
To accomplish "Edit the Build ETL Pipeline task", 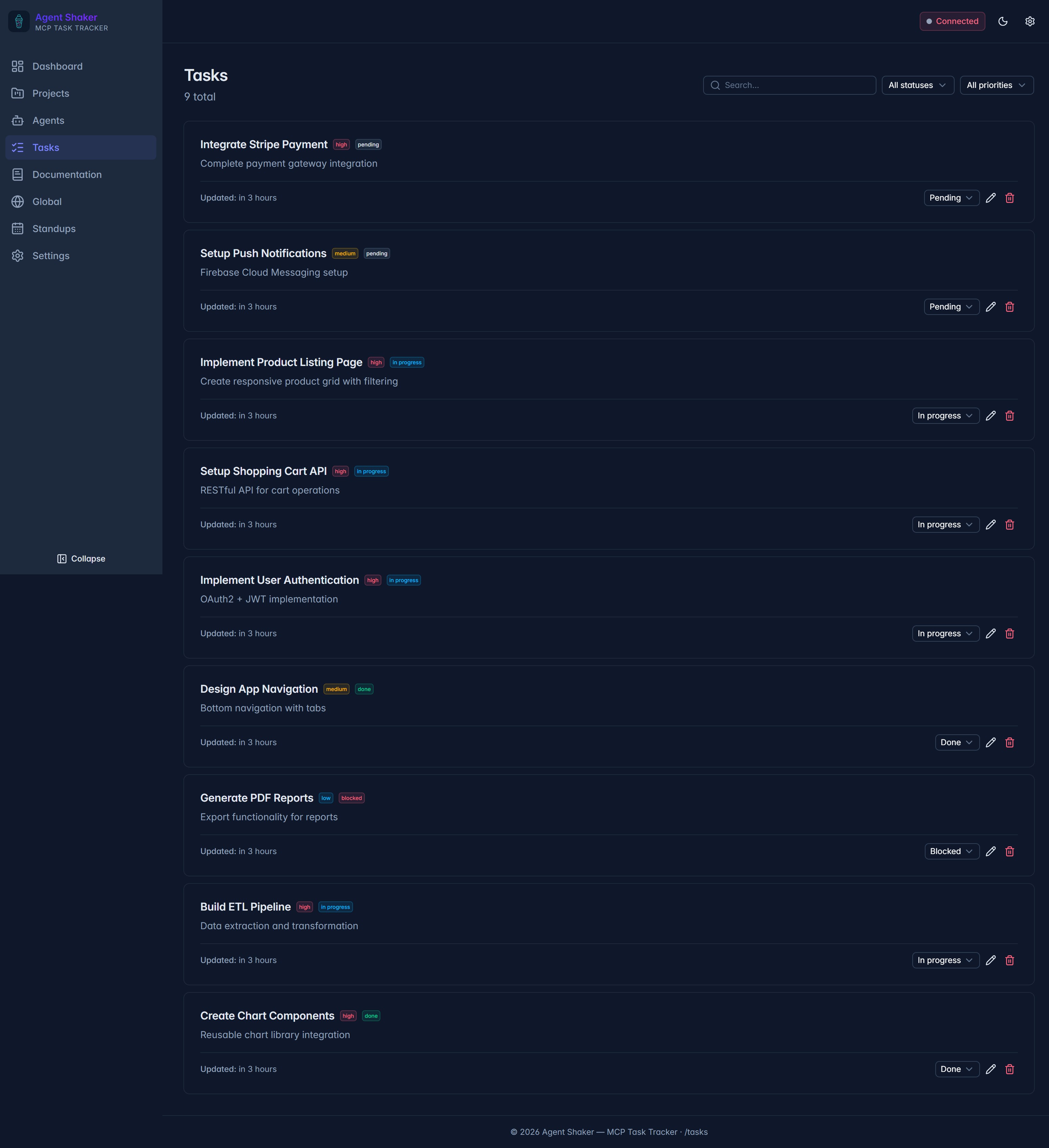I will click(991, 960).
